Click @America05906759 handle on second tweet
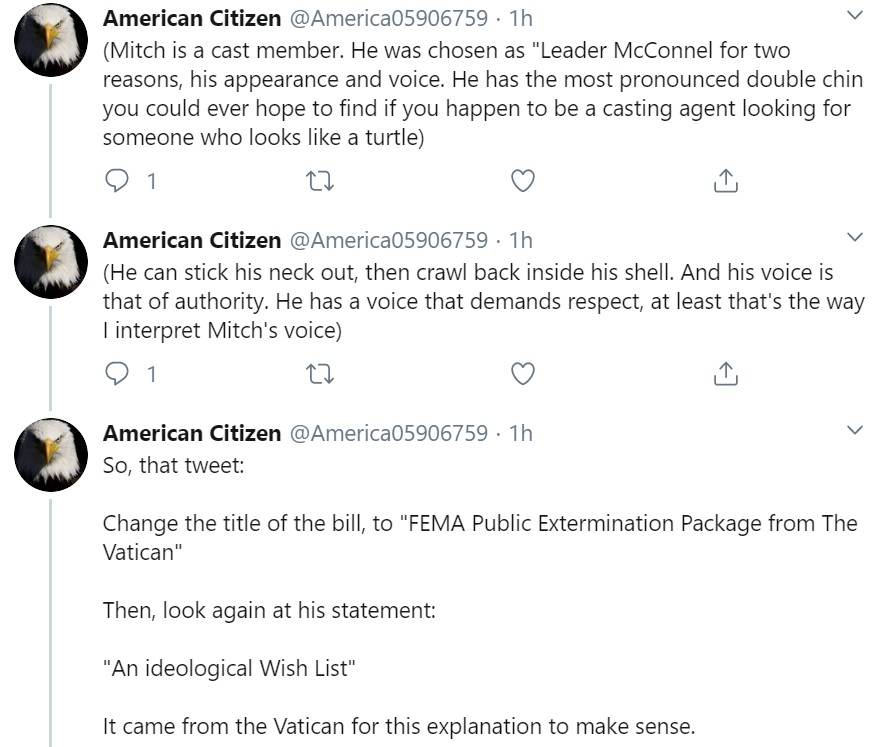Viewport: 885px width, 747px height. click(x=388, y=240)
